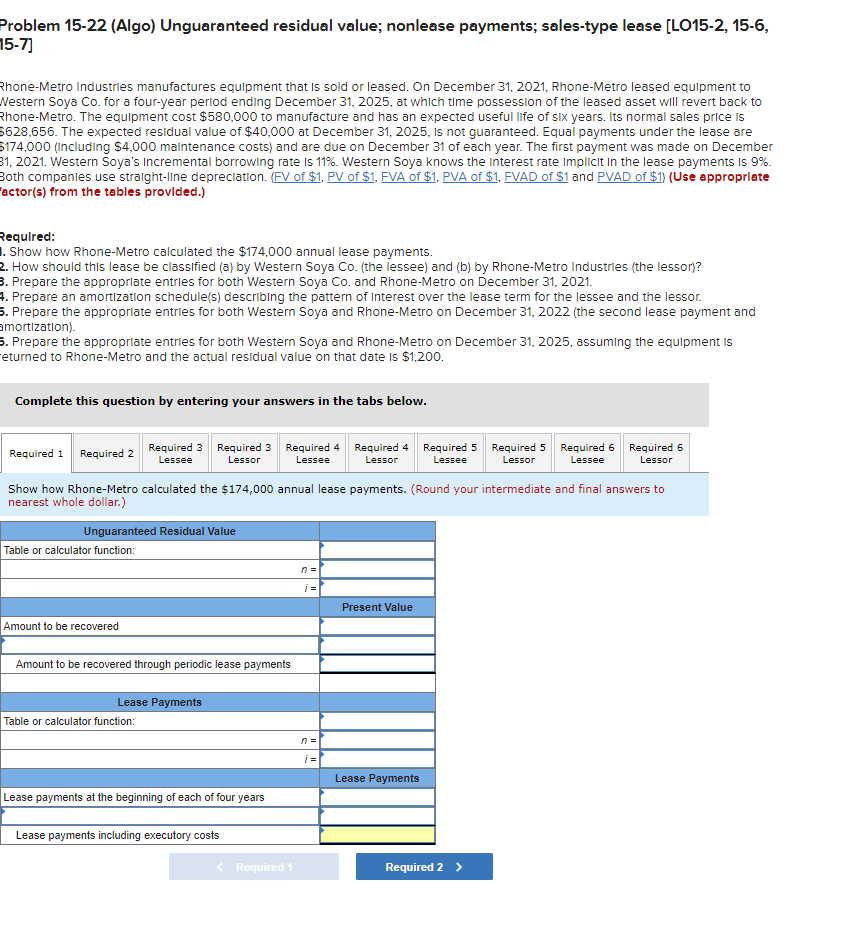This screenshot has width=861, height=940.
Task: Open the Required 4 Lessor tab
Action: (381, 453)
